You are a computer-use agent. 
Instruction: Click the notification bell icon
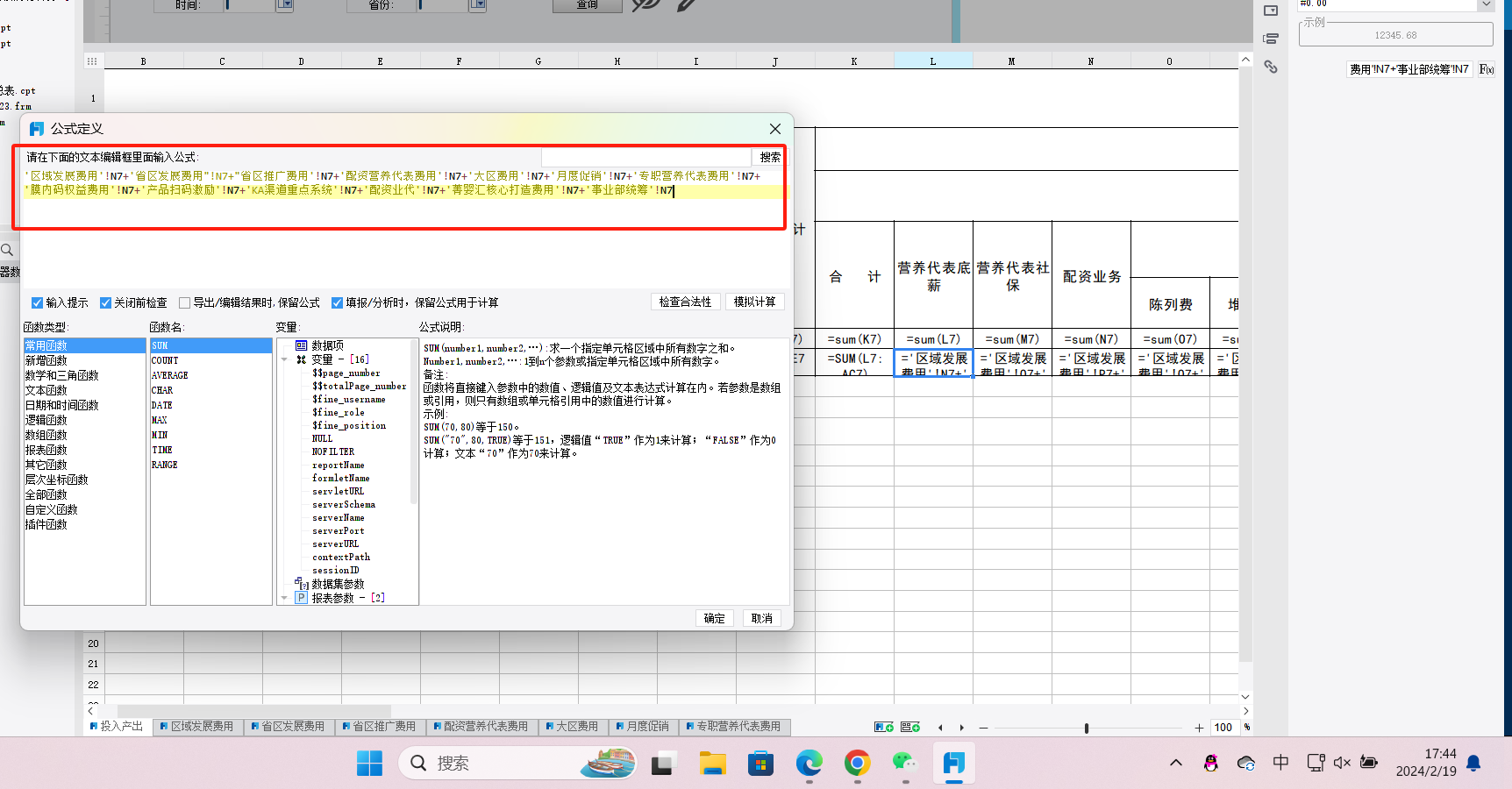coord(1473,763)
